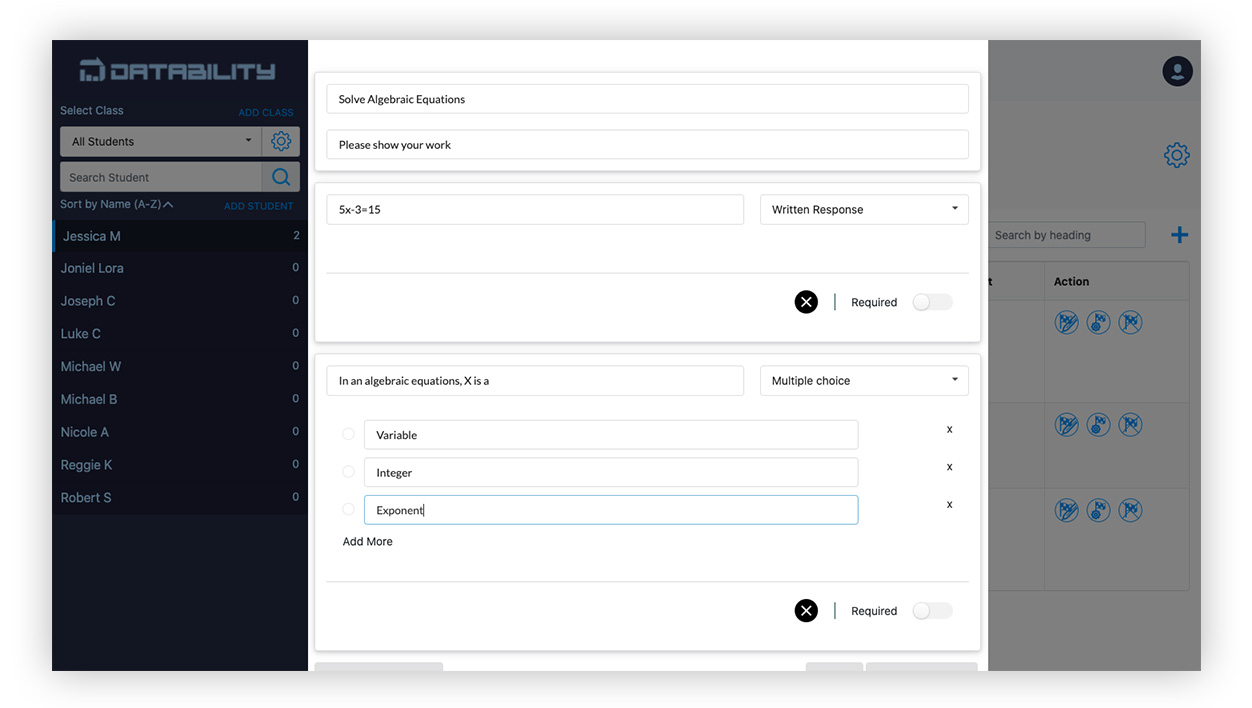The width and height of the screenshot is (1252, 708).
Task: Click the ADD STUDENT link
Action: tap(258, 206)
